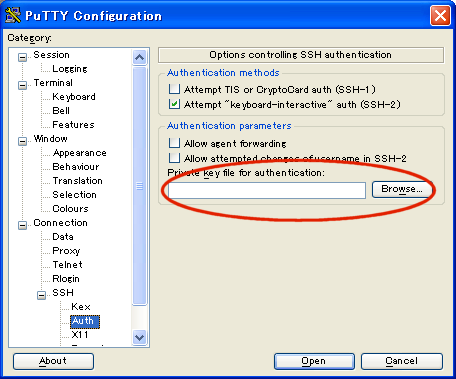The width and height of the screenshot is (456, 379).
Task: Click the PuTTY icon in title bar
Action: (13, 15)
